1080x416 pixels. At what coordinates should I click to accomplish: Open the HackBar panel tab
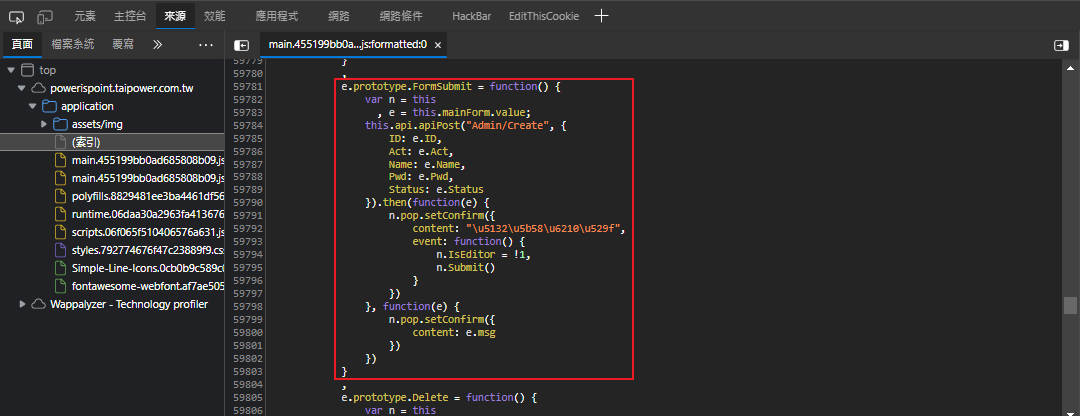click(472, 16)
